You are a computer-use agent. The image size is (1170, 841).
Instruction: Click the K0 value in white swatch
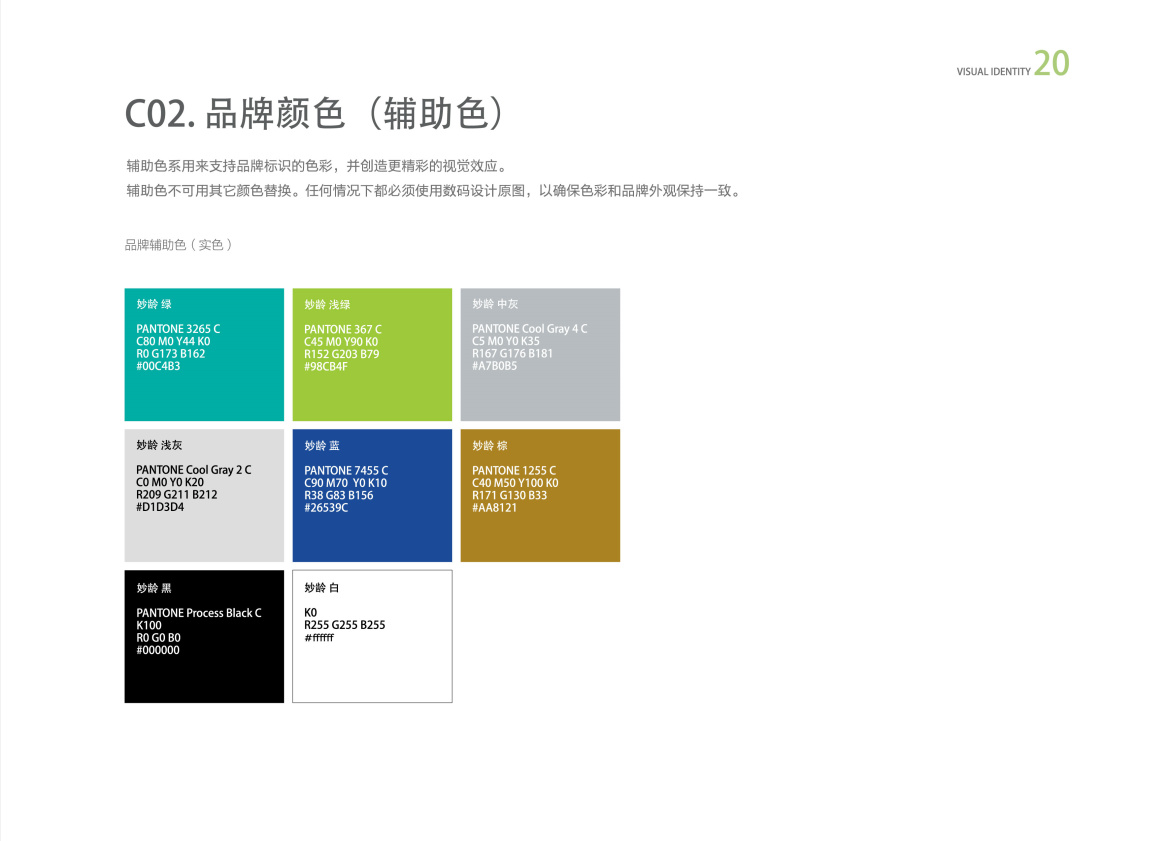[310, 613]
